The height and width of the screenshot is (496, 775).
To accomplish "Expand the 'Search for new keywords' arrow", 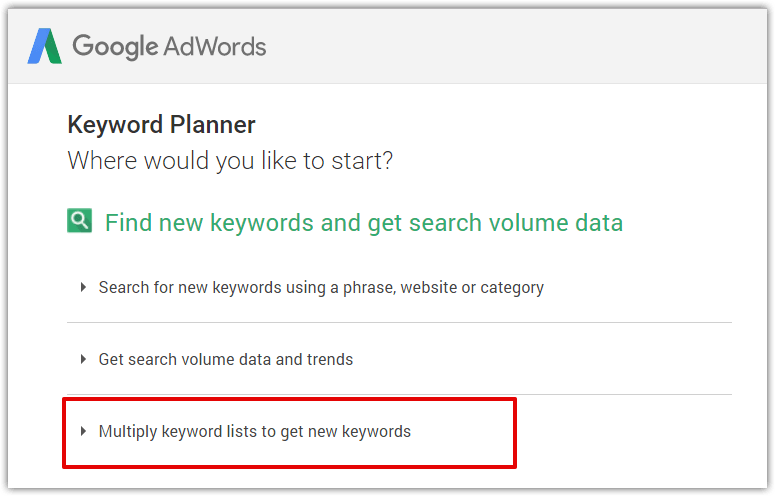I will point(84,287).
